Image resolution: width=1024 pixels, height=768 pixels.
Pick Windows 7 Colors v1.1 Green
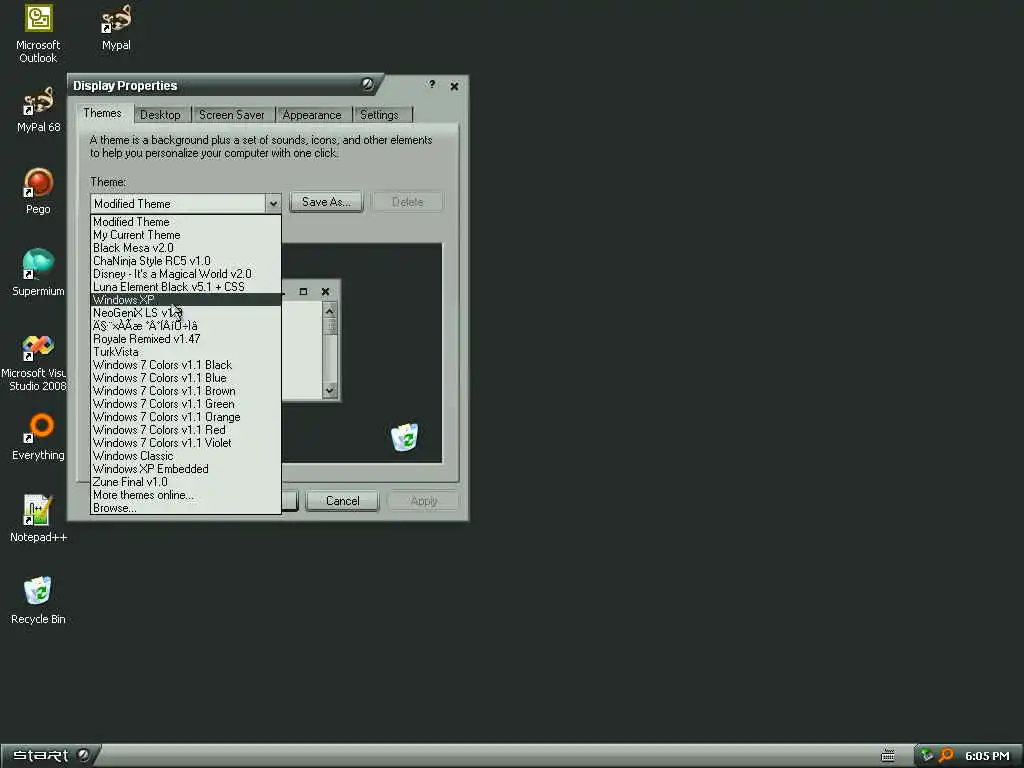tap(185, 404)
